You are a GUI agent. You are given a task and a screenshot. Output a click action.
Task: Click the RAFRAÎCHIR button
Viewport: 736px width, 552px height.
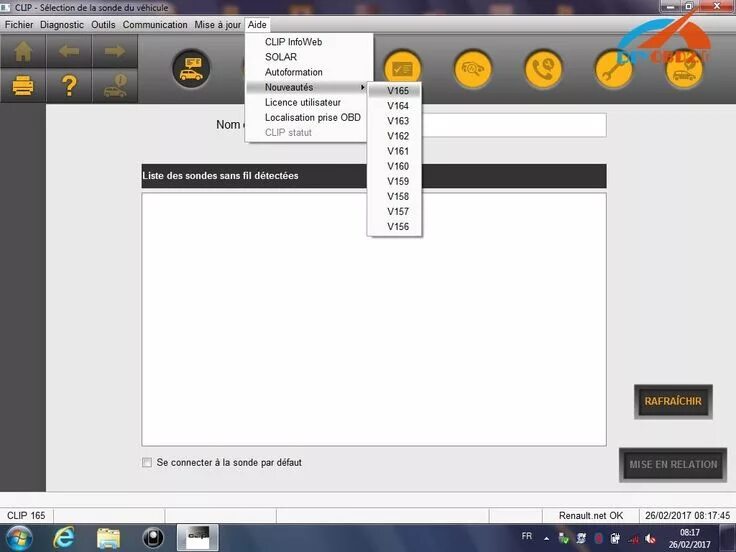673,401
